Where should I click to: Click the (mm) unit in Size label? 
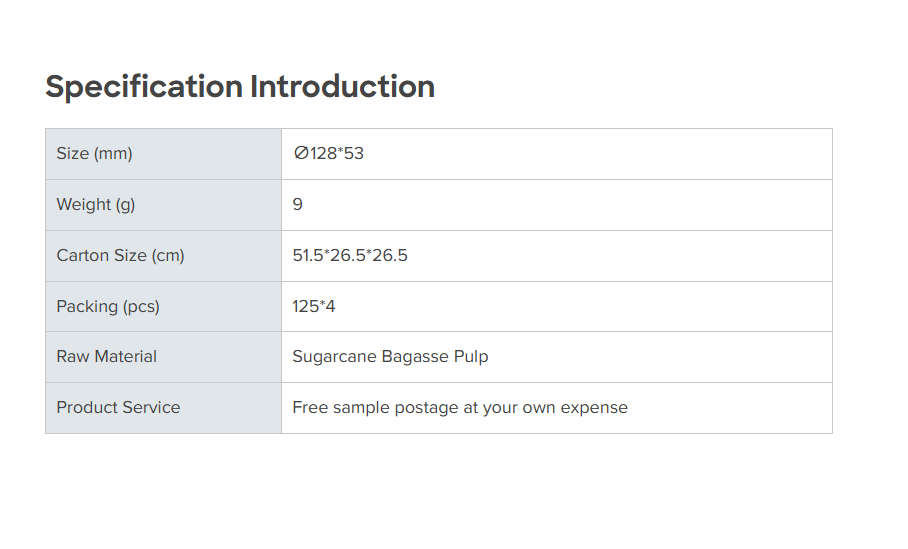coord(113,154)
